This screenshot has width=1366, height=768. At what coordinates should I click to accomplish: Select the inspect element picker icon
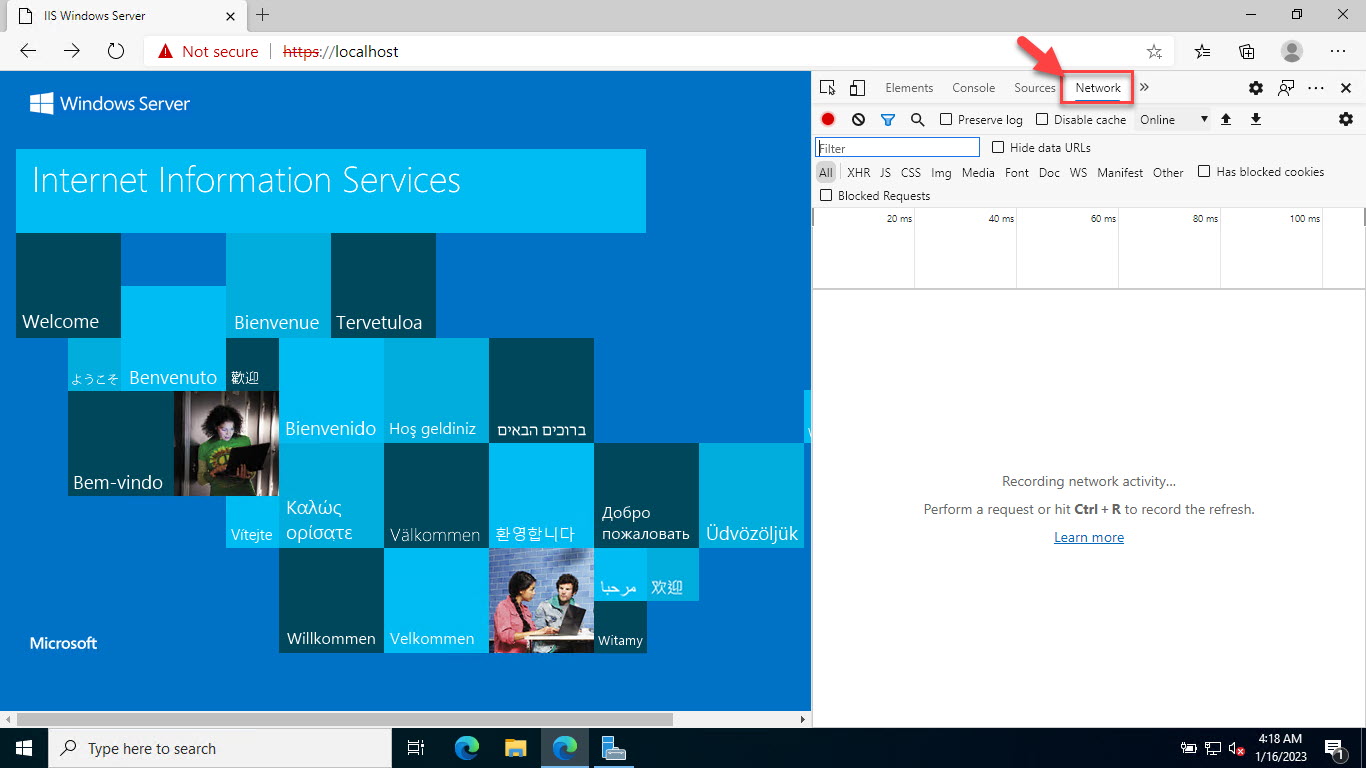(827, 88)
